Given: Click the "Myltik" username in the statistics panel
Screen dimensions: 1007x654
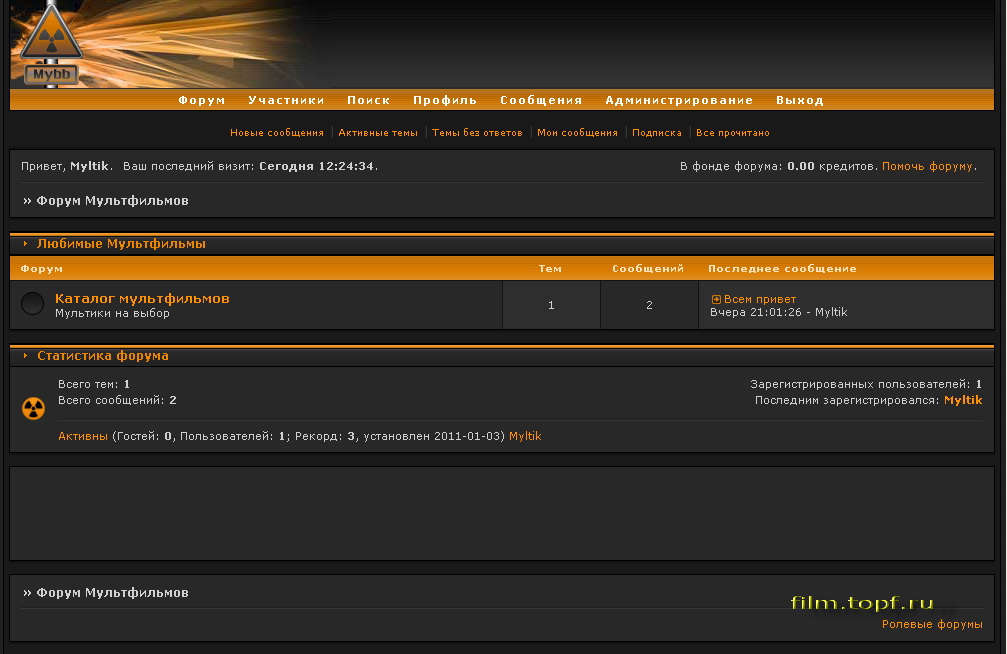Looking at the screenshot, I should click(963, 399).
